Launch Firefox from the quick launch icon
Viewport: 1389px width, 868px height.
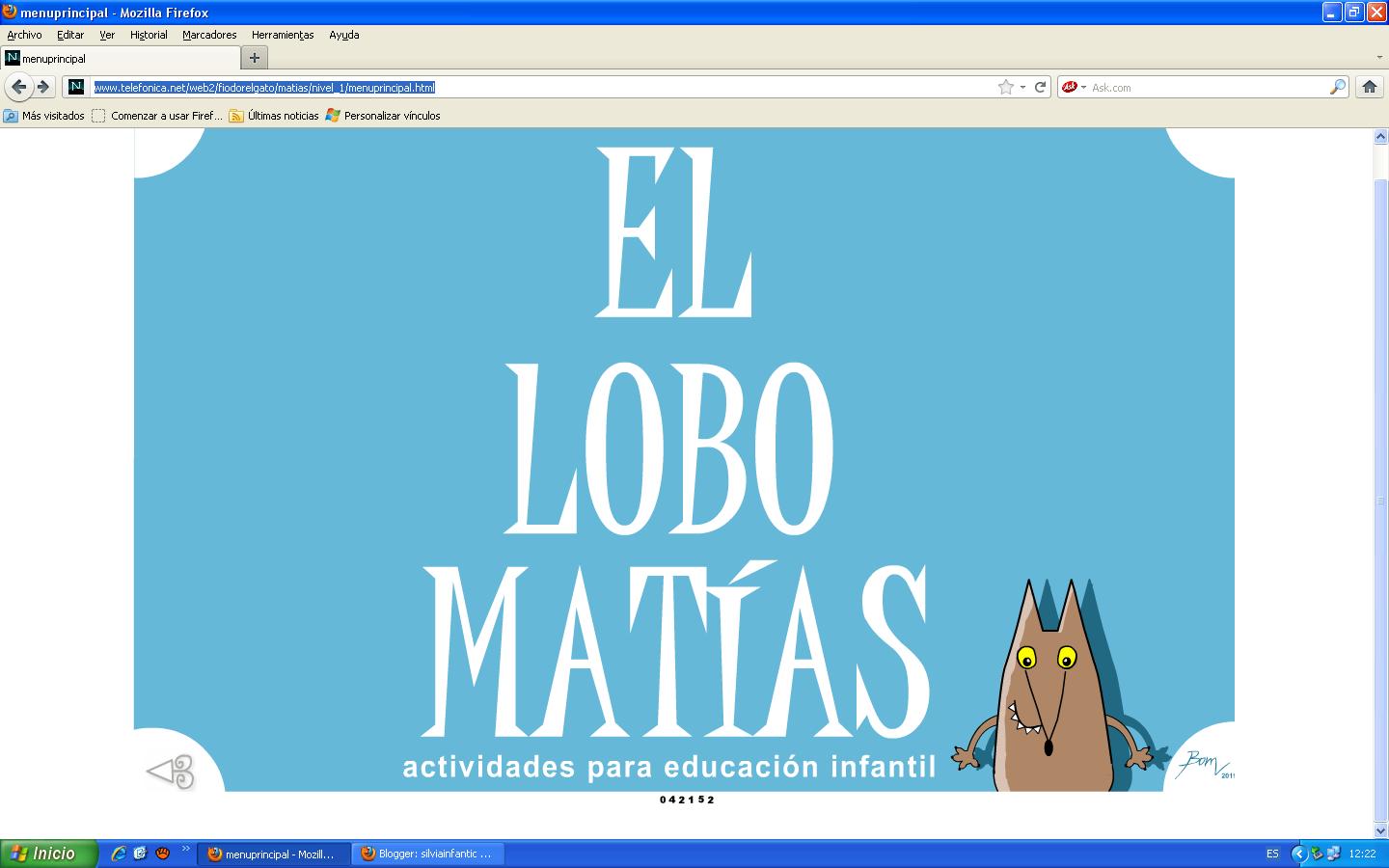pos(161,854)
